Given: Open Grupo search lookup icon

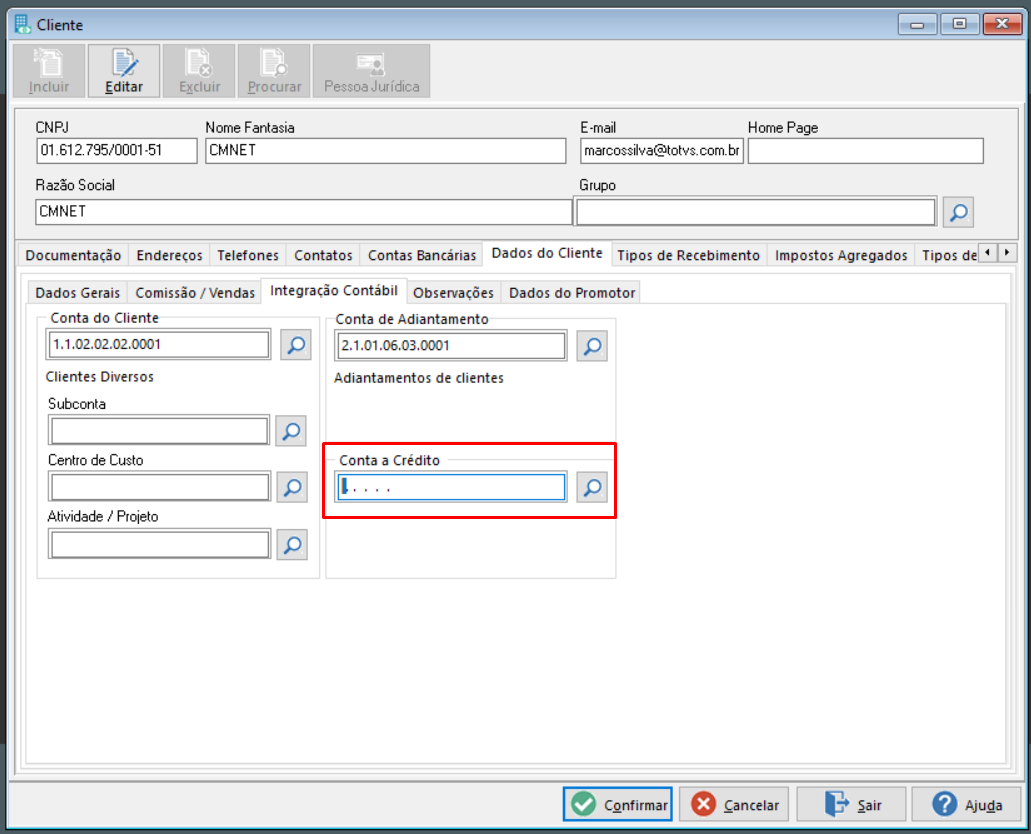Looking at the screenshot, I should click(x=958, y=212).
